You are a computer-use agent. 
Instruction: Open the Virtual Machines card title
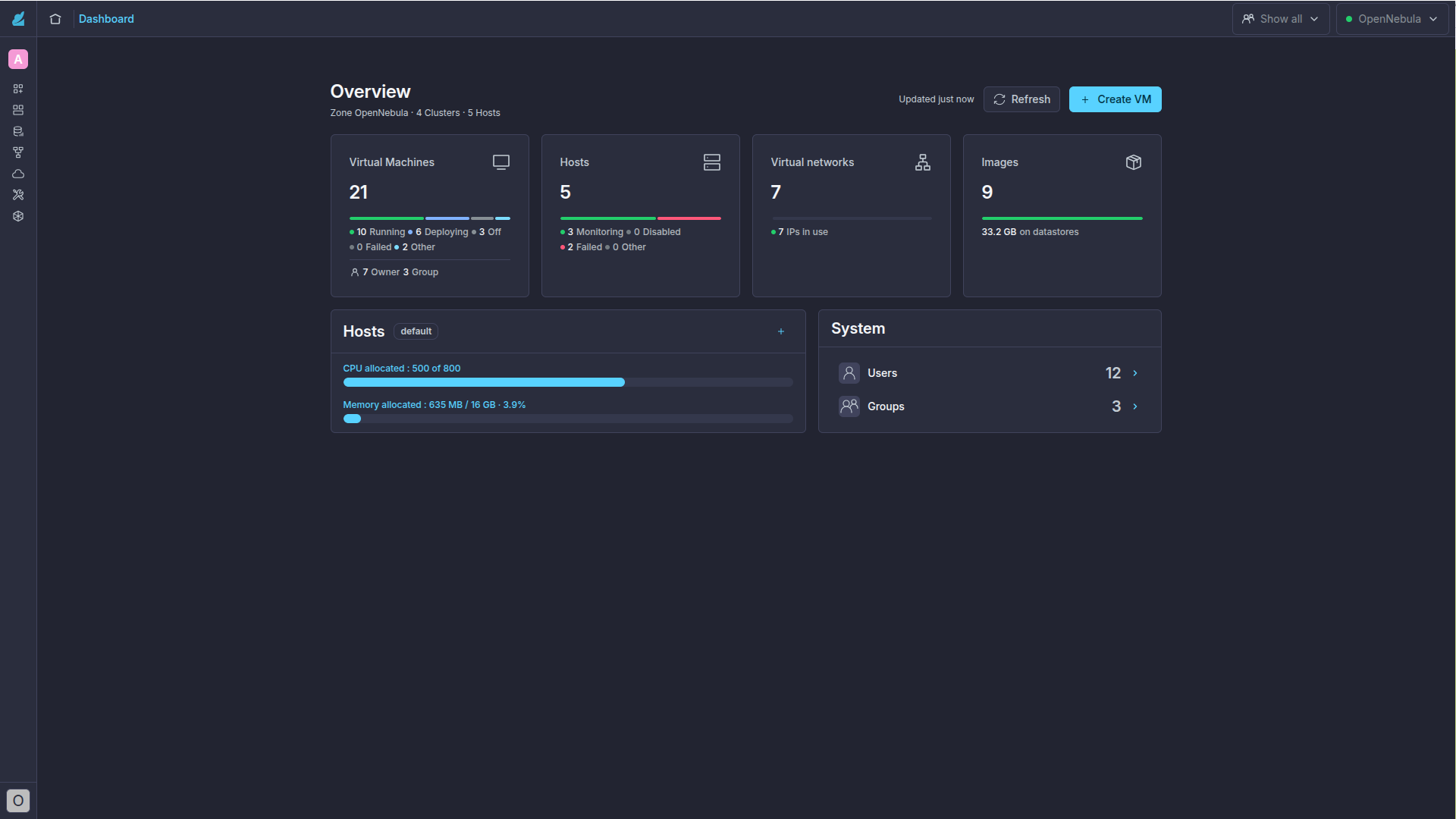(391, 162)
